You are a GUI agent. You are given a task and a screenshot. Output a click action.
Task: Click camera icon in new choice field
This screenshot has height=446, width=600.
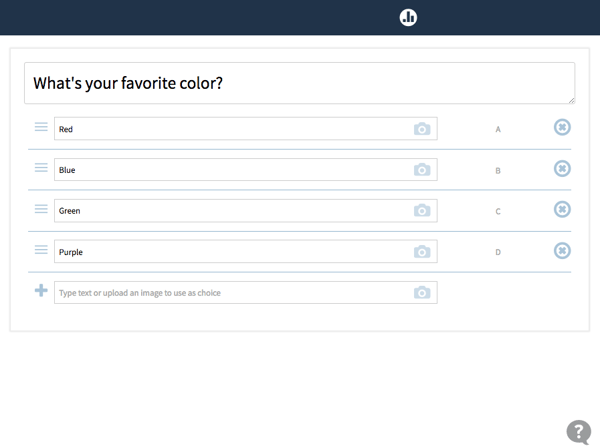(x=422, y=293)
